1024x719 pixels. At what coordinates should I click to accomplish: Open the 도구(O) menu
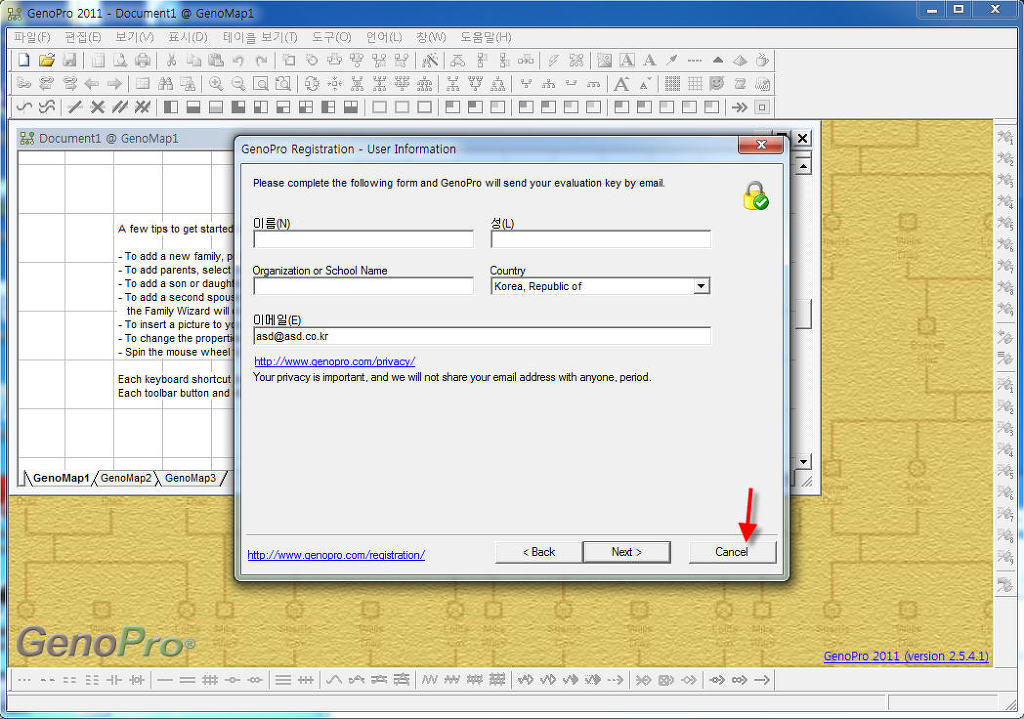(332, 37)
